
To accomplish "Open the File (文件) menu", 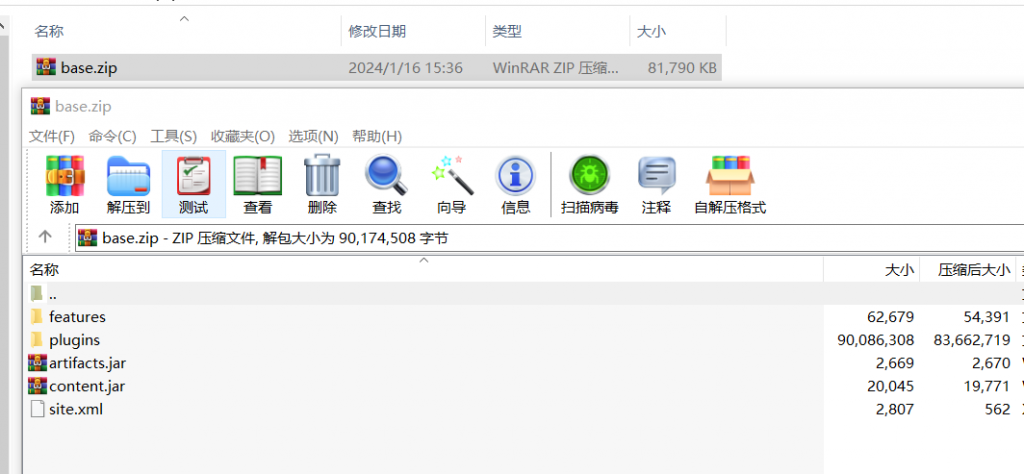I will 52,136.
